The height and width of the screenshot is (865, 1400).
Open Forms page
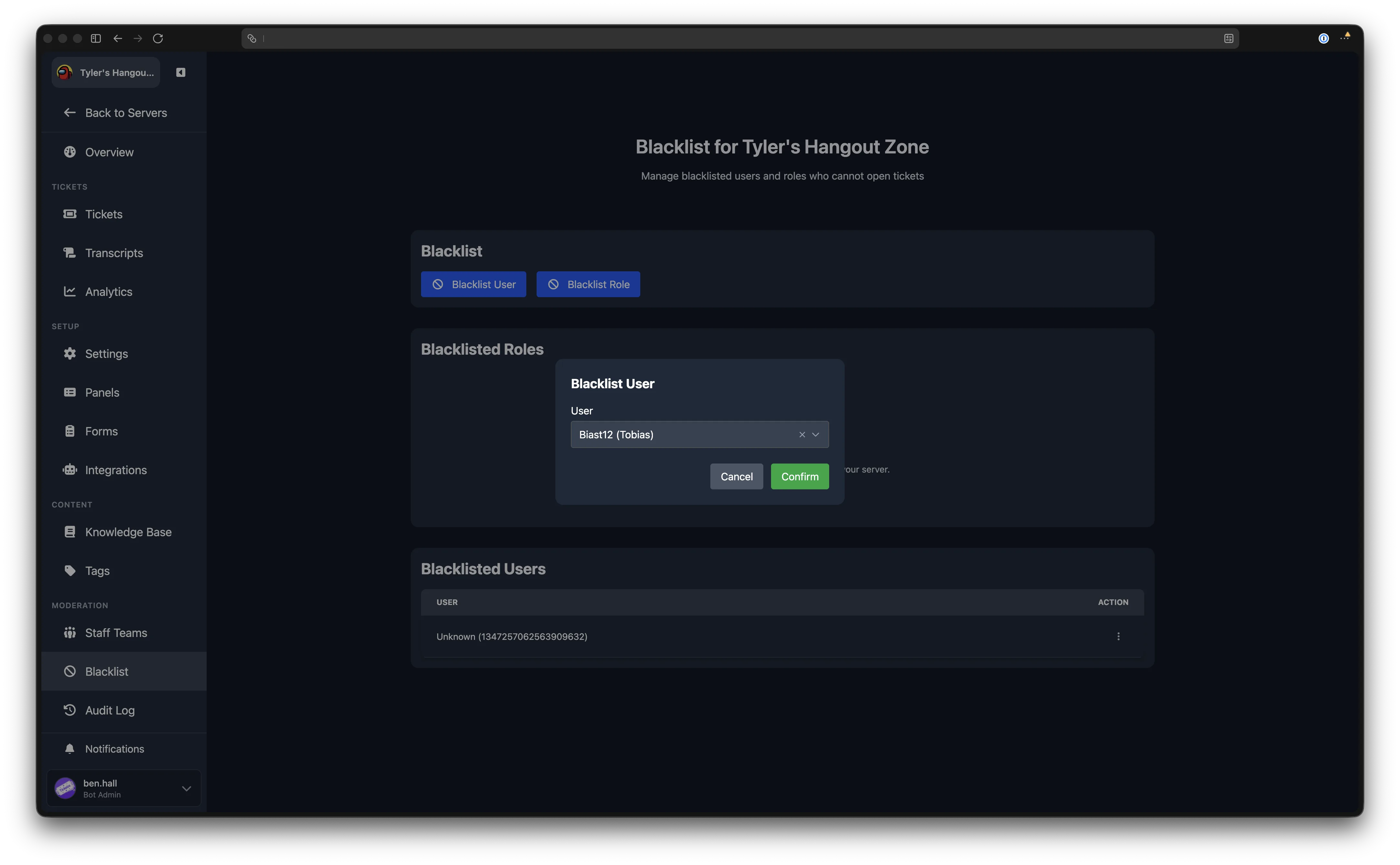coord(124,431)
